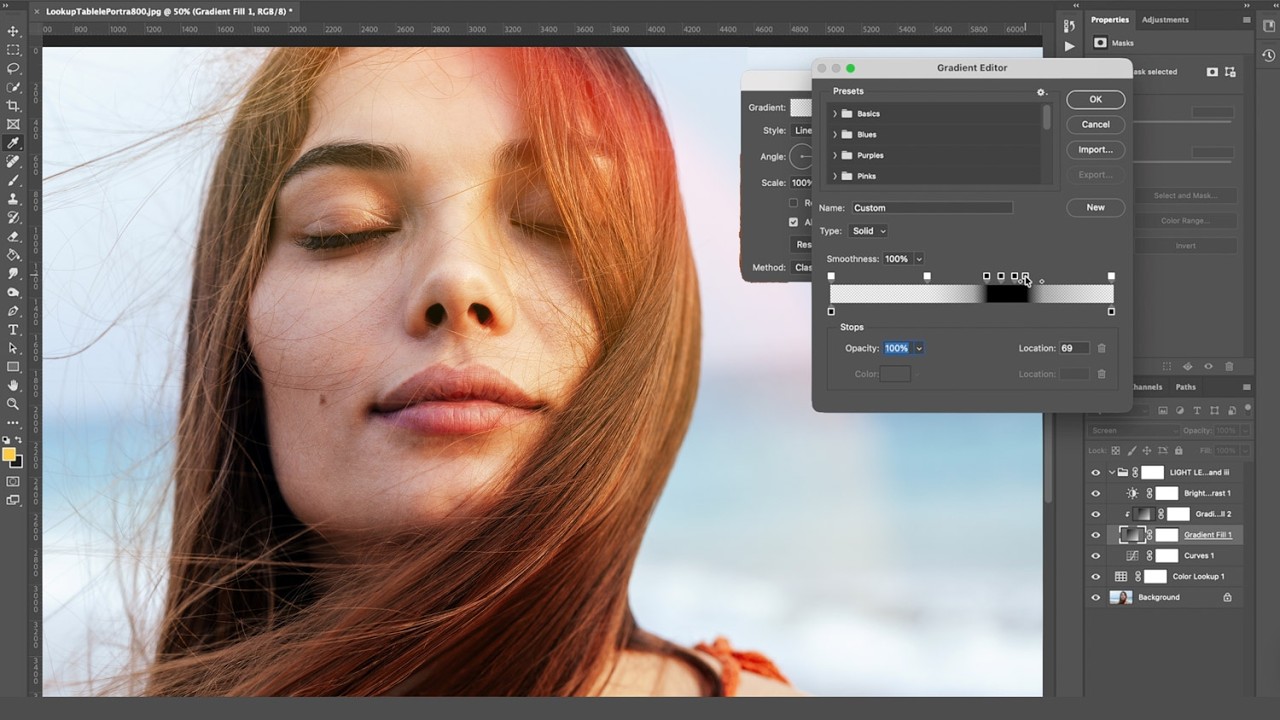Select the Rectangular Marquee tool
The width and height of the screenshot is (1280, 720).
point(13,50)
